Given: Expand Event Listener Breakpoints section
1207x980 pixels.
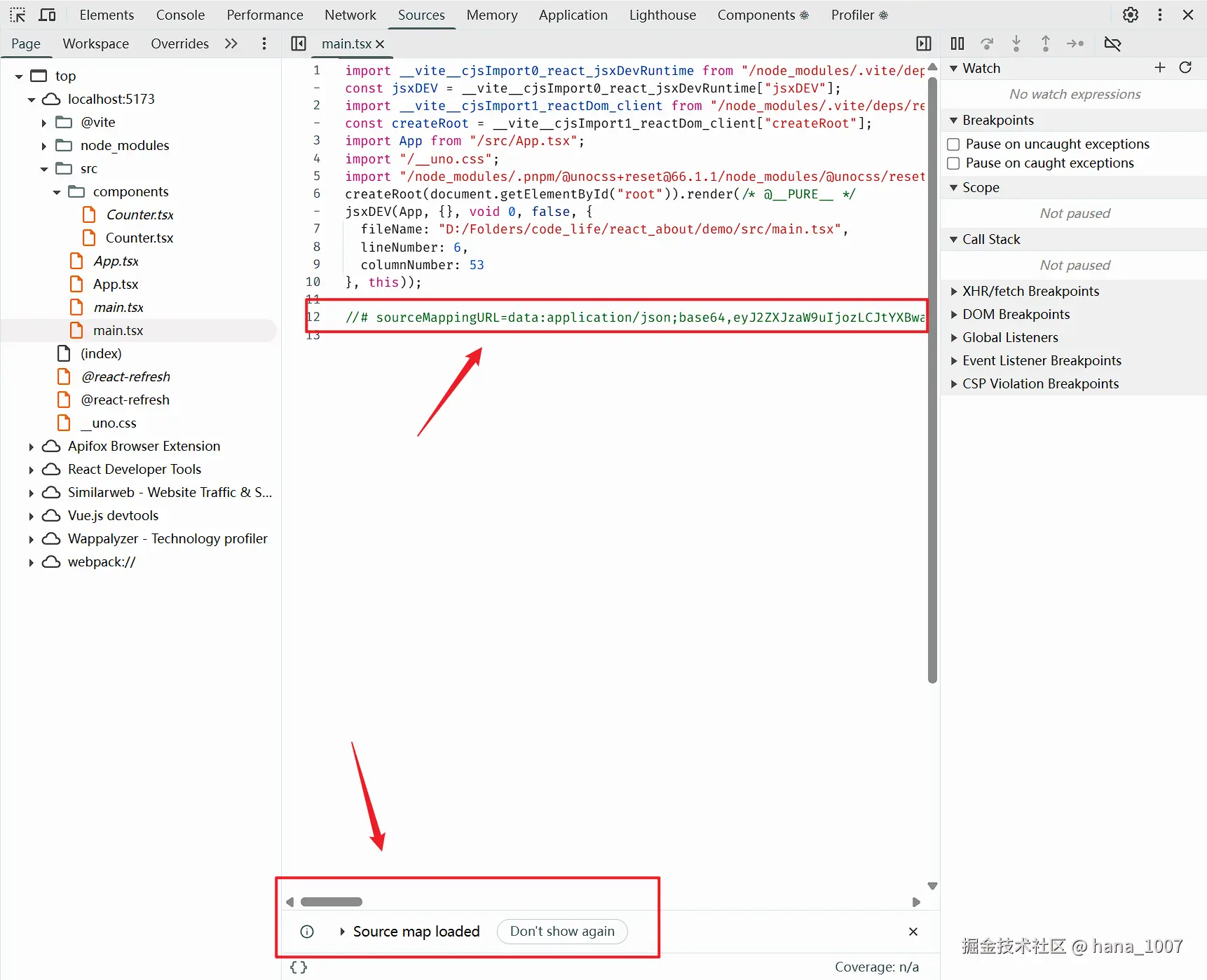Looking at the screenshot, I should [x=953, y=360].
